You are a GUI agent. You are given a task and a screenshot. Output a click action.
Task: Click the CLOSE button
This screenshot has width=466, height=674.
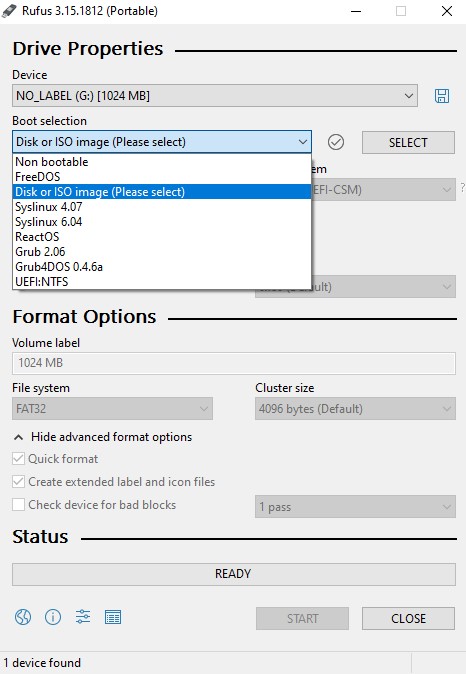click(408, 619)
